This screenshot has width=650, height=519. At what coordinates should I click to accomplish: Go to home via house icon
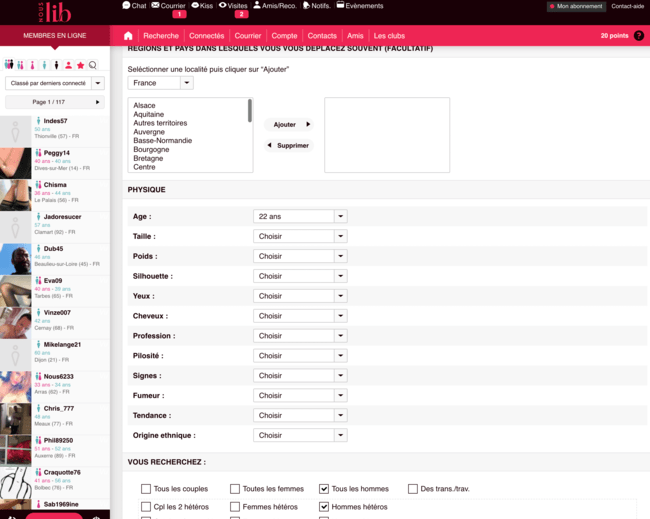coord(128,36)
